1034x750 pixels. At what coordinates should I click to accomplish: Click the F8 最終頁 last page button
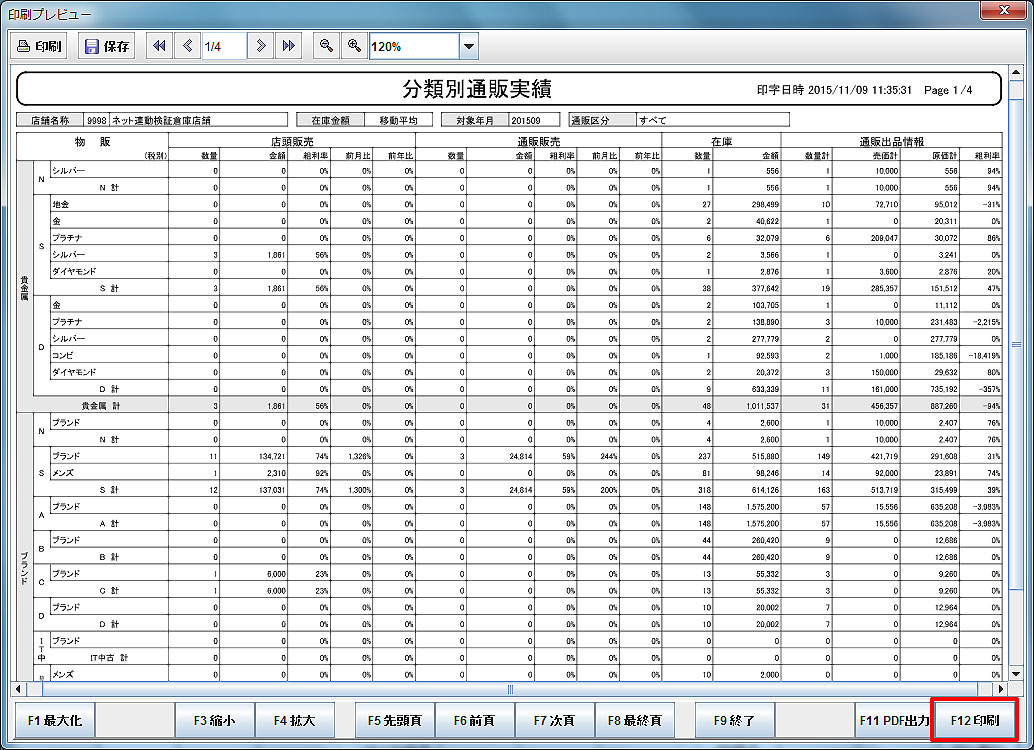pos(634,720)
